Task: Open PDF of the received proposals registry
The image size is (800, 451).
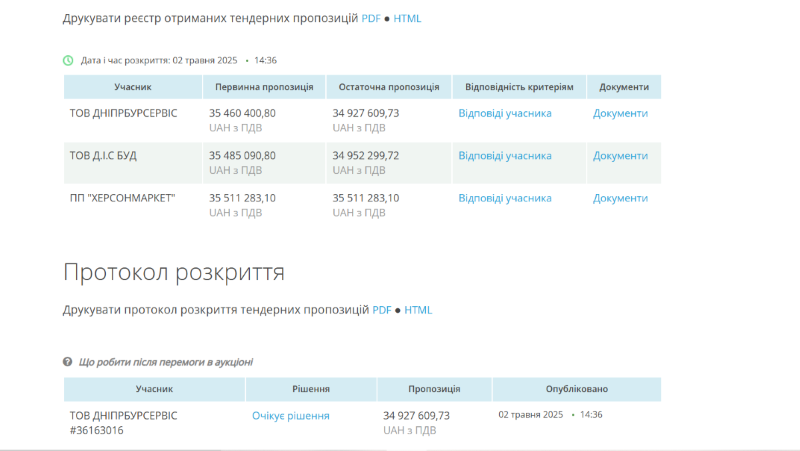Action: (371, 19)
